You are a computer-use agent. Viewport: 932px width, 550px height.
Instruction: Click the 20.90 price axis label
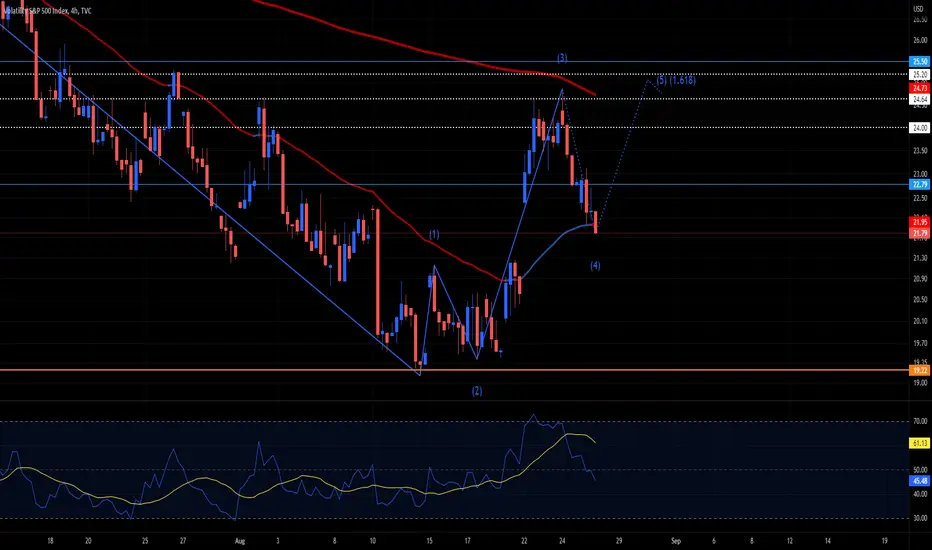[920, 279]
